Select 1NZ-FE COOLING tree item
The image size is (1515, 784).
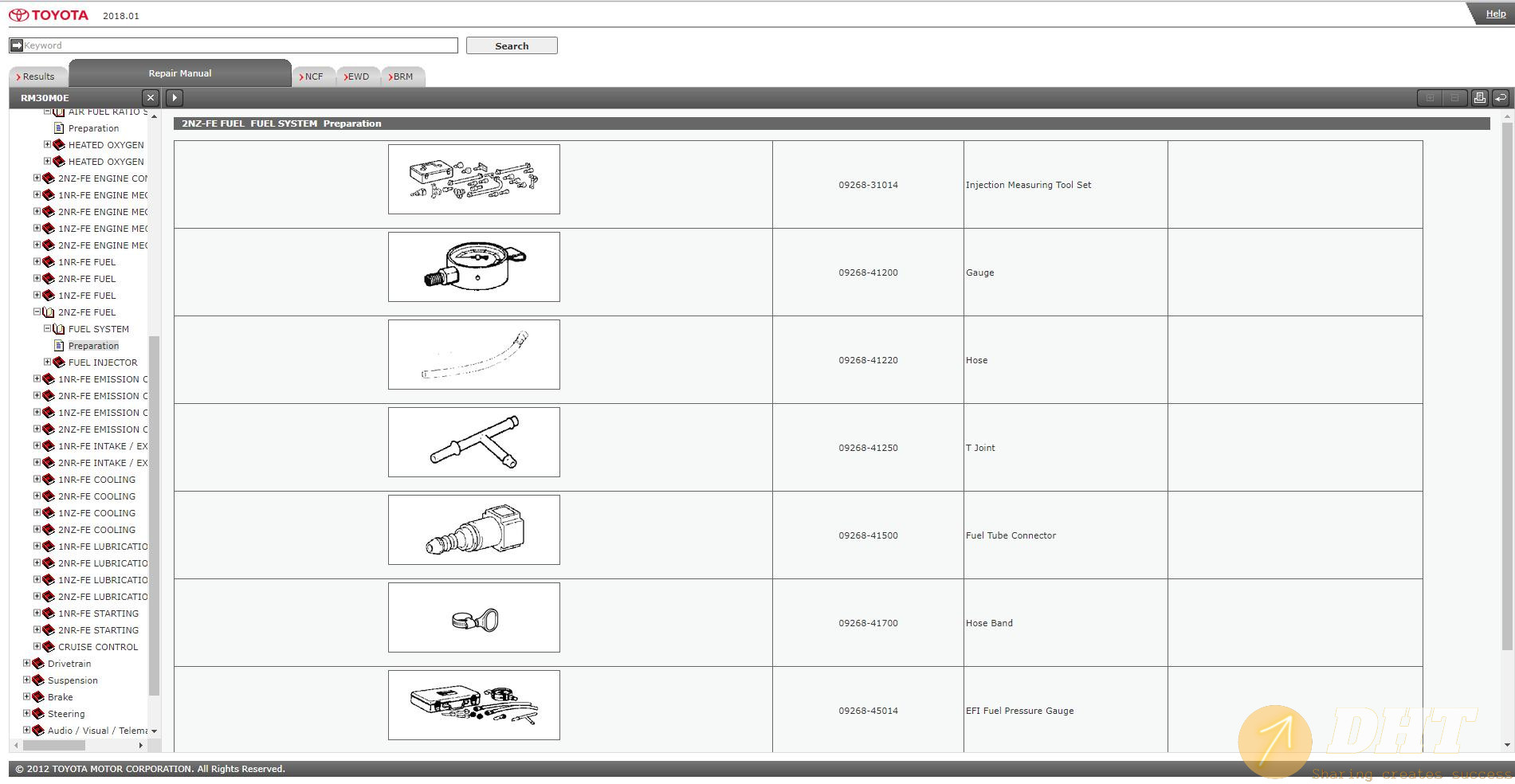pos(96,513)
